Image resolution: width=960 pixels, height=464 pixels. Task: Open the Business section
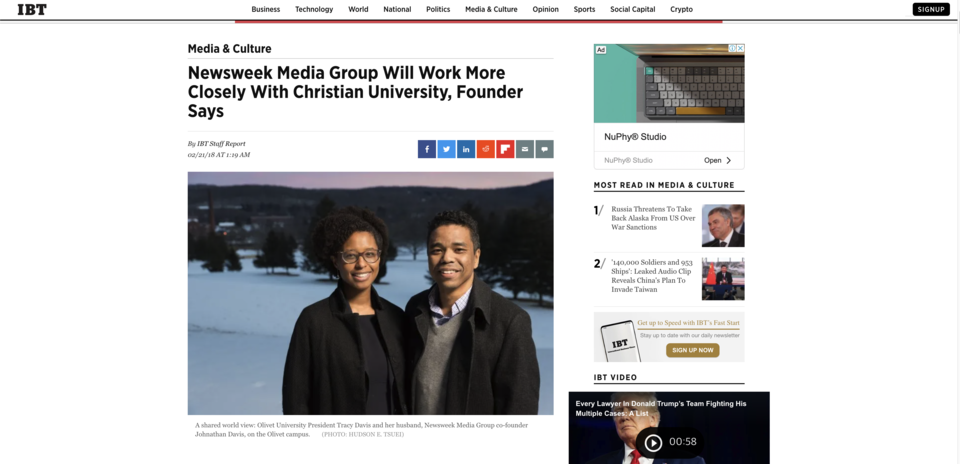266,9
